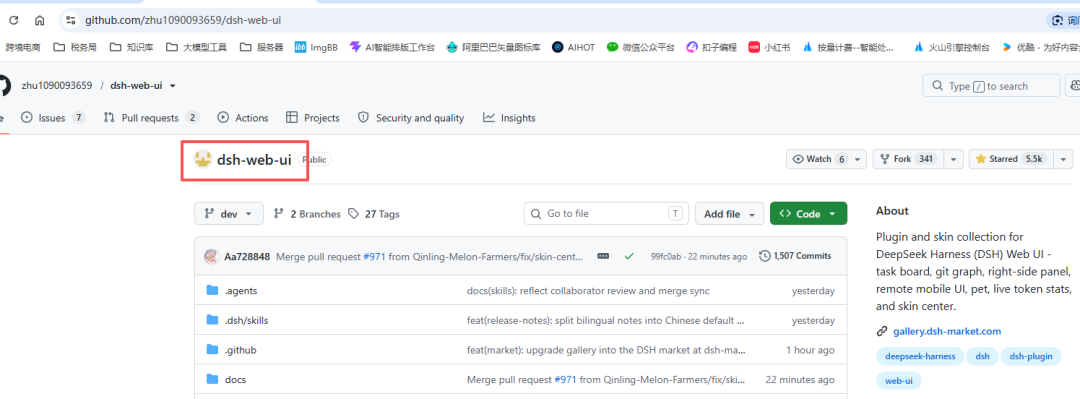
Task: Open the Aa728848 author link
Action: click(247, 256)
